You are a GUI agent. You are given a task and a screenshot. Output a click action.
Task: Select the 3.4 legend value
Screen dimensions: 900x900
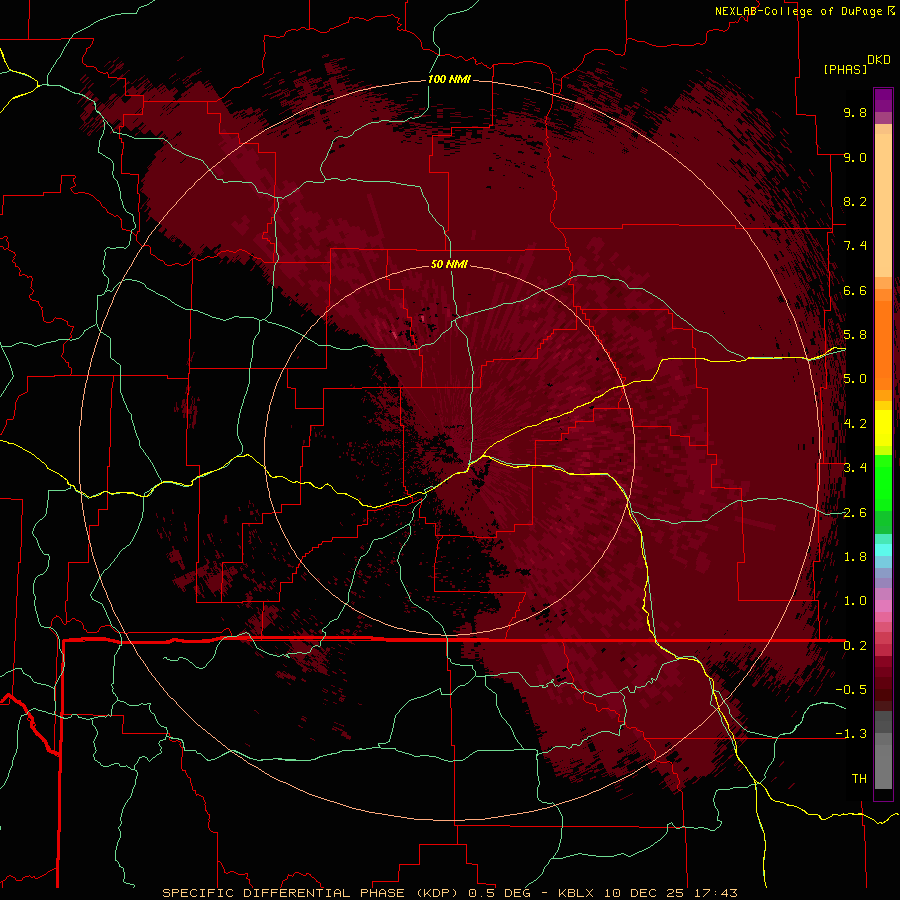[x=855, y=468]
